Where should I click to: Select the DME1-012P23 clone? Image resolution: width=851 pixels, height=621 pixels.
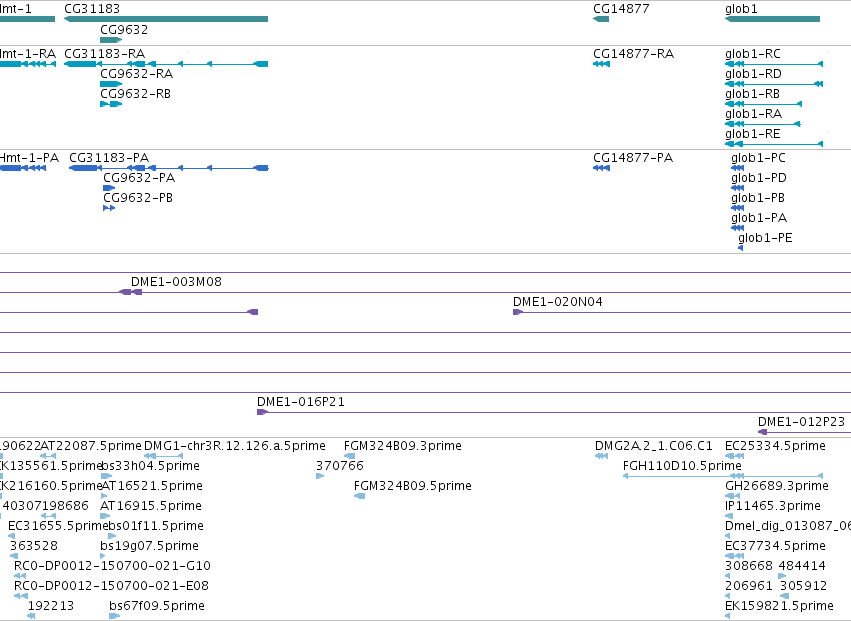point(804,433)
